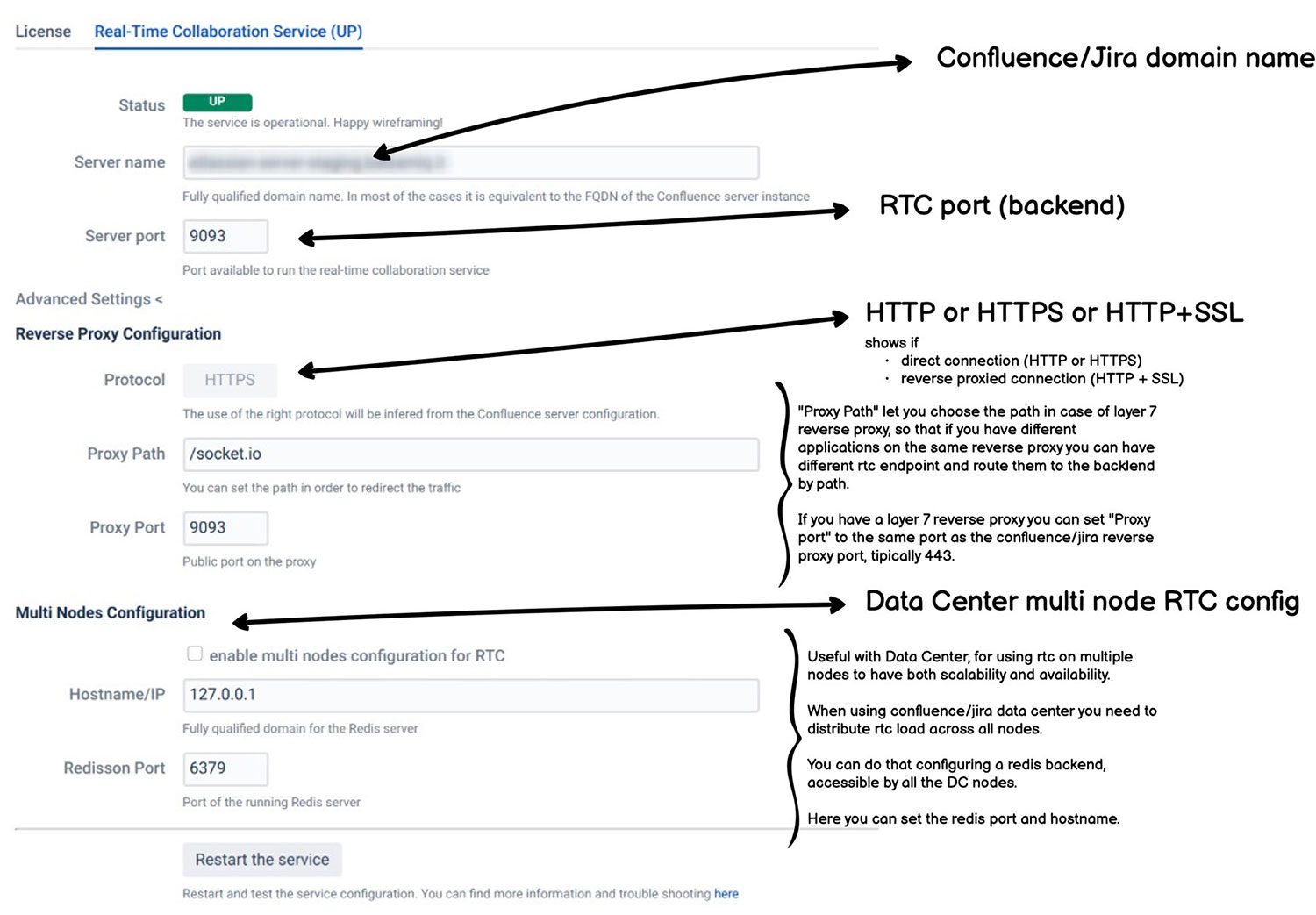Select the Multi Nodes Configuration heading
The height and width of the screenshot is (915, 1316).
tap(110, 612)
